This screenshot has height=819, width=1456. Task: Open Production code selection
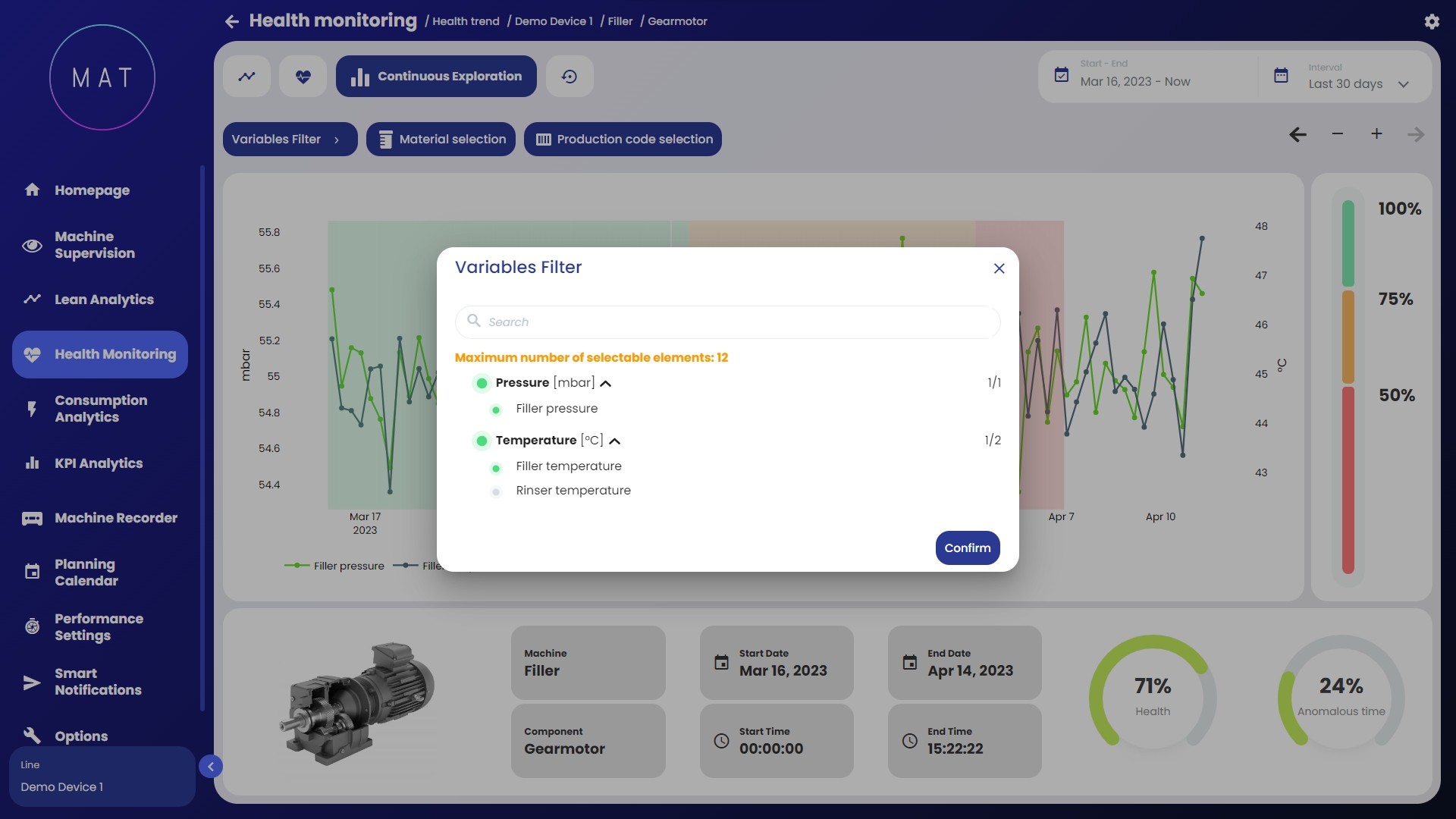tap(623, 140)
